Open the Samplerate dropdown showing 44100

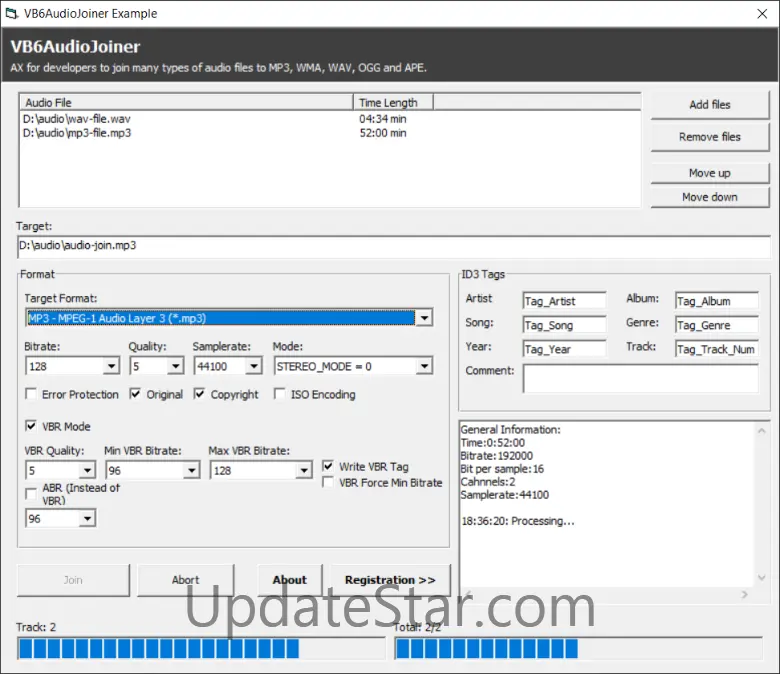[254, 367]
